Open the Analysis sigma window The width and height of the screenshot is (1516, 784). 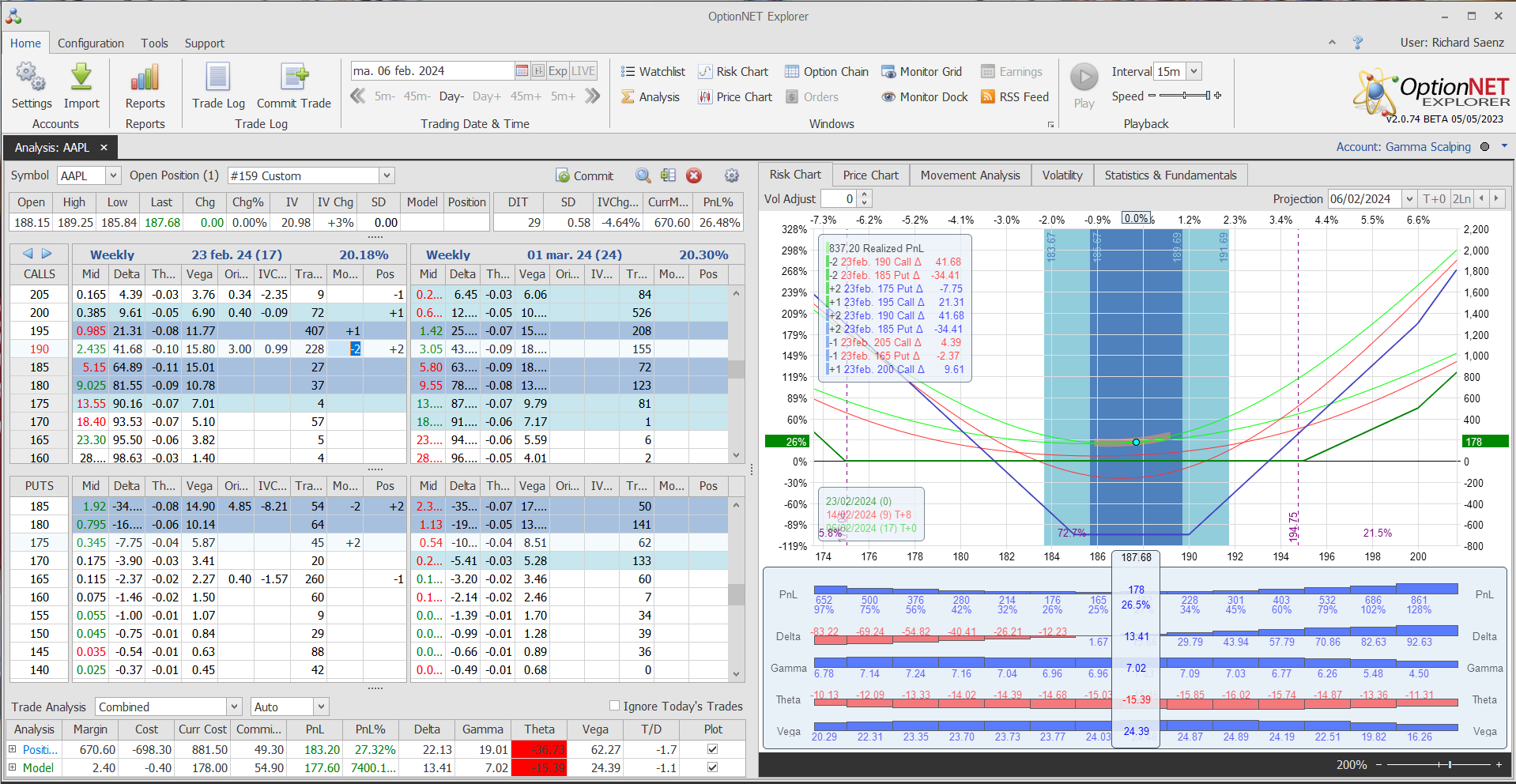click(x=651, y=97)
